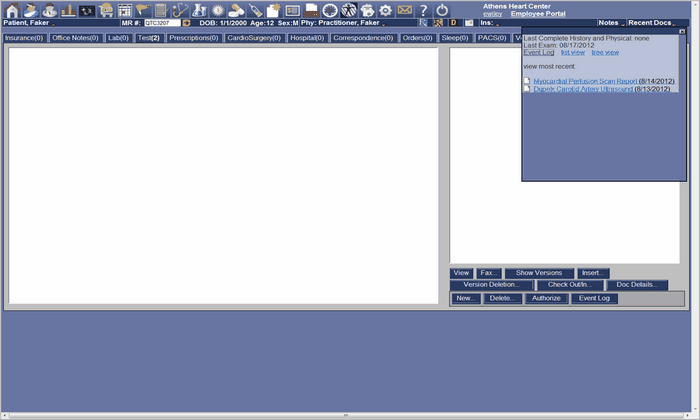The image size is (700, 420).
Task: Click the pills medication icon
Action: 236,9
